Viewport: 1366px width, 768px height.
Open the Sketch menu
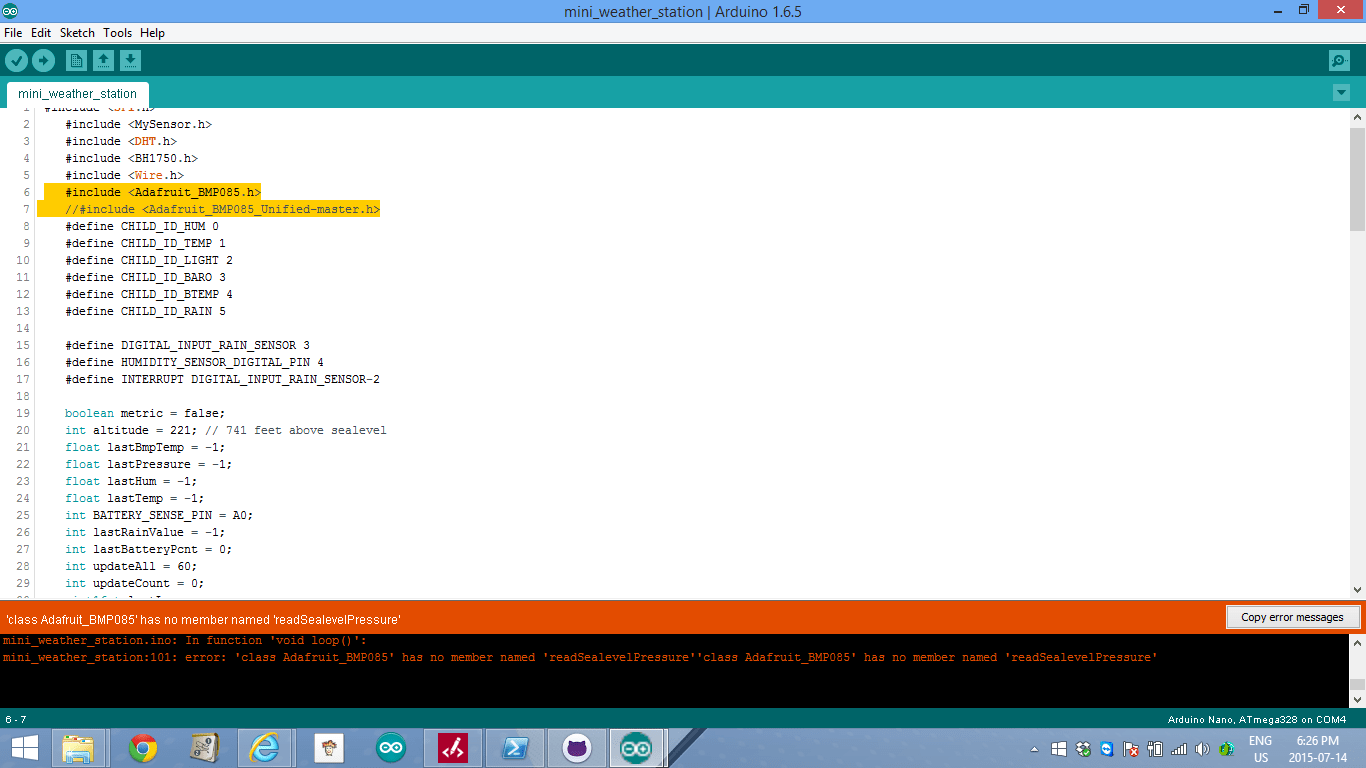coord(77,33)
